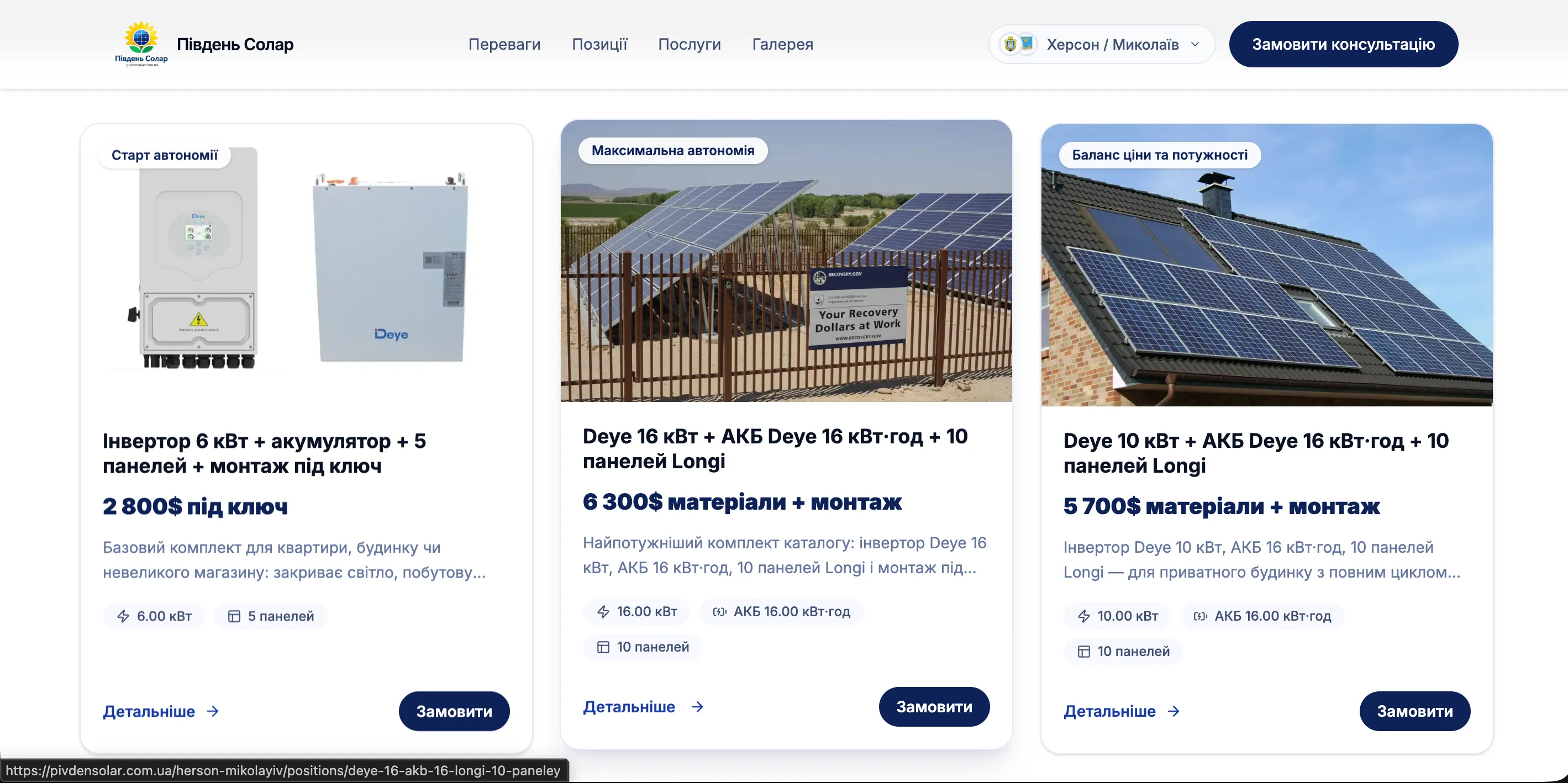Click the lightning icon beside 6.00 кВт
This screenshot has width=1568, height=783.
point(124,616)
